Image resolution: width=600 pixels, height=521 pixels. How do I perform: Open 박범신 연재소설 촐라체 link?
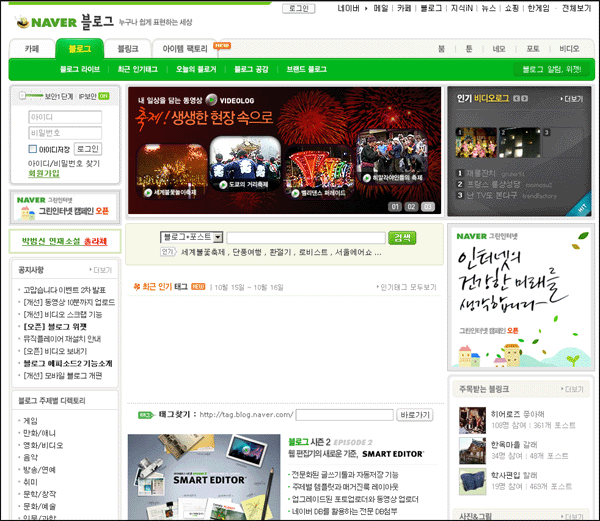click(64, 241)
